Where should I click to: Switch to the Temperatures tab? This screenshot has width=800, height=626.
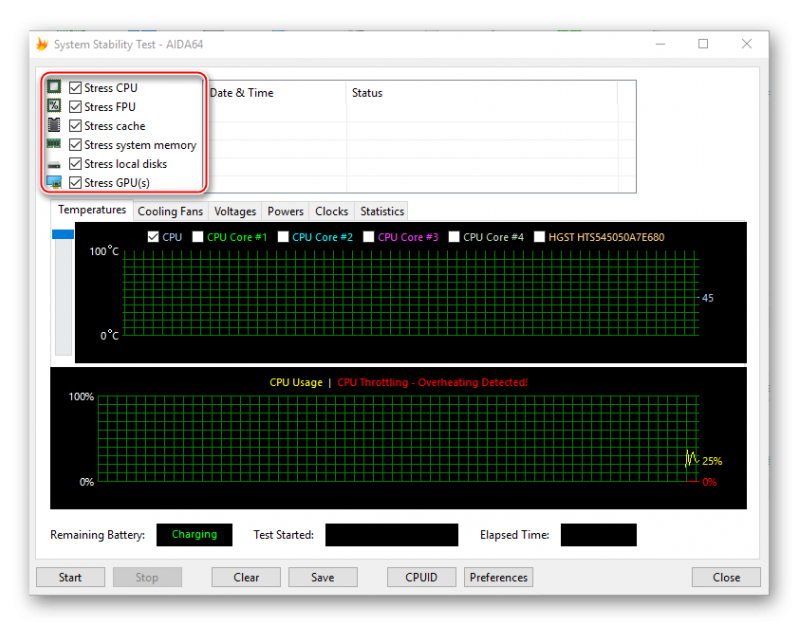click(92, 210)
